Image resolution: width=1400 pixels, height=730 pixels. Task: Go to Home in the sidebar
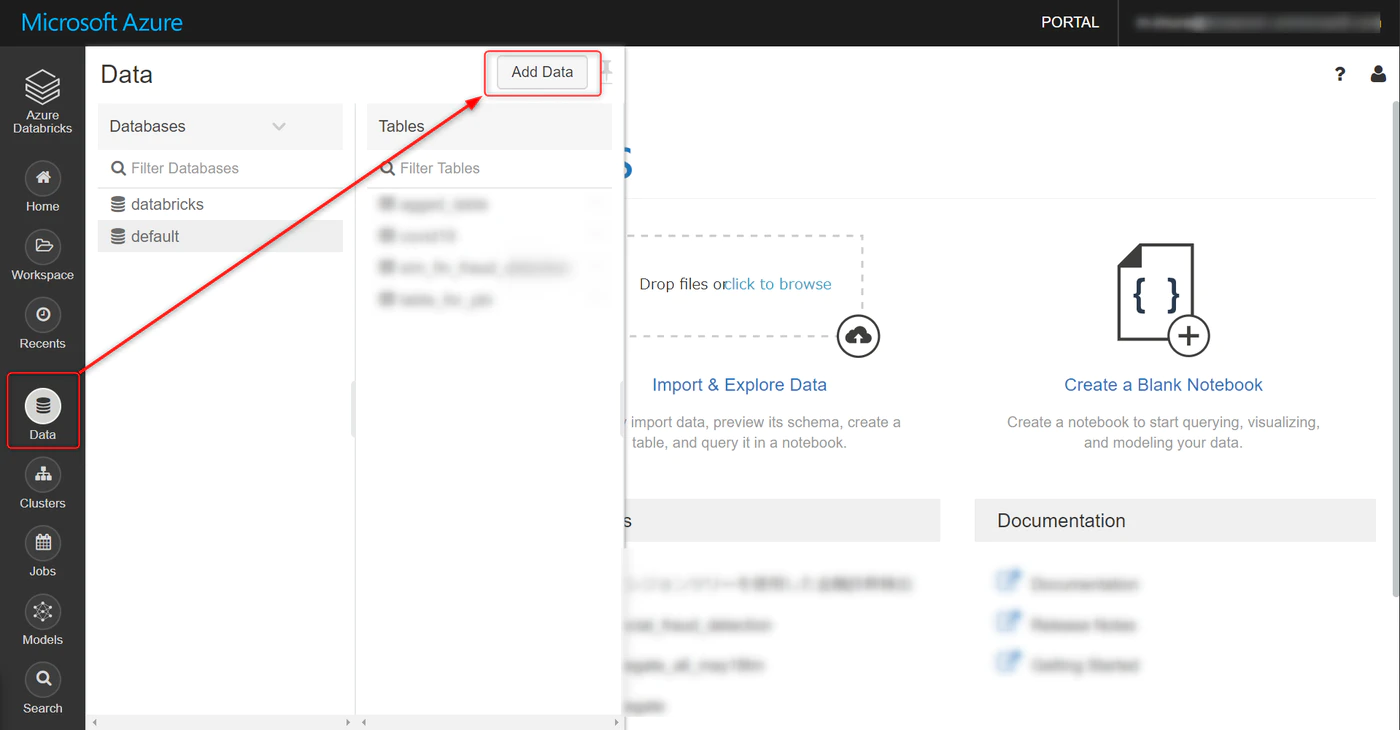[42, 178]
